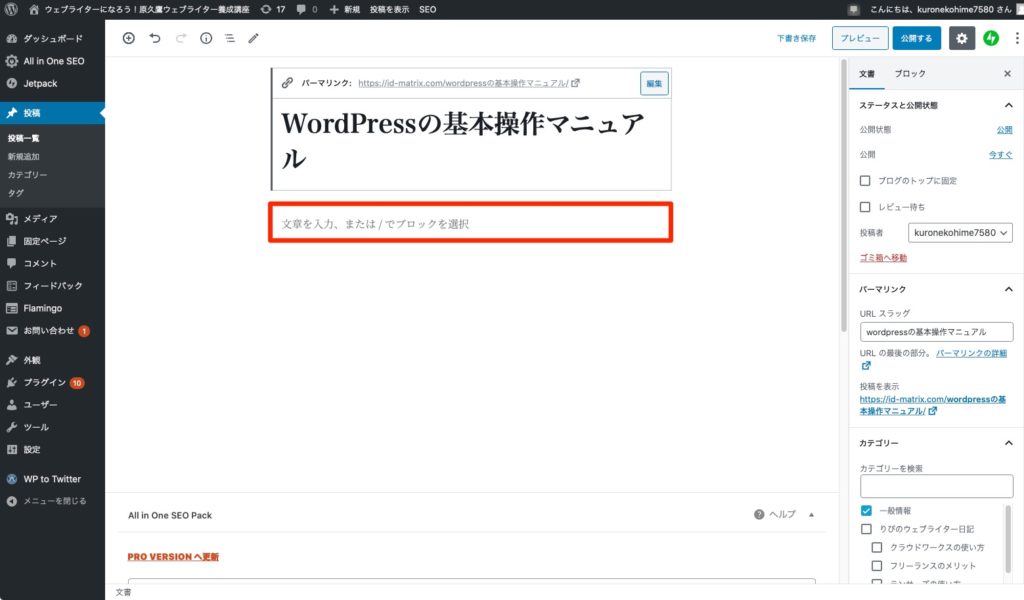Click 下書き保存 save draft
Screen dimensions: 1024x600
[796, 39]
